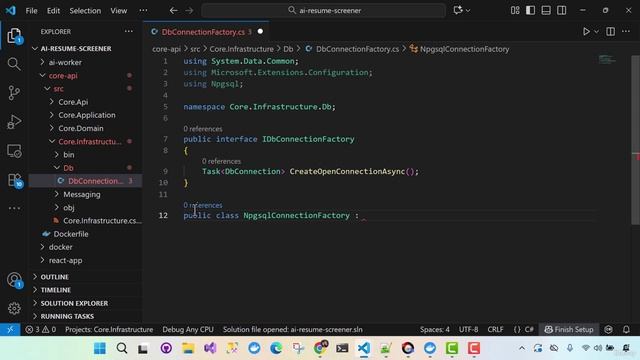This screenshot has width=640, height=360.
Task: Open the Run and Debug view
Action: coord(14,122)
